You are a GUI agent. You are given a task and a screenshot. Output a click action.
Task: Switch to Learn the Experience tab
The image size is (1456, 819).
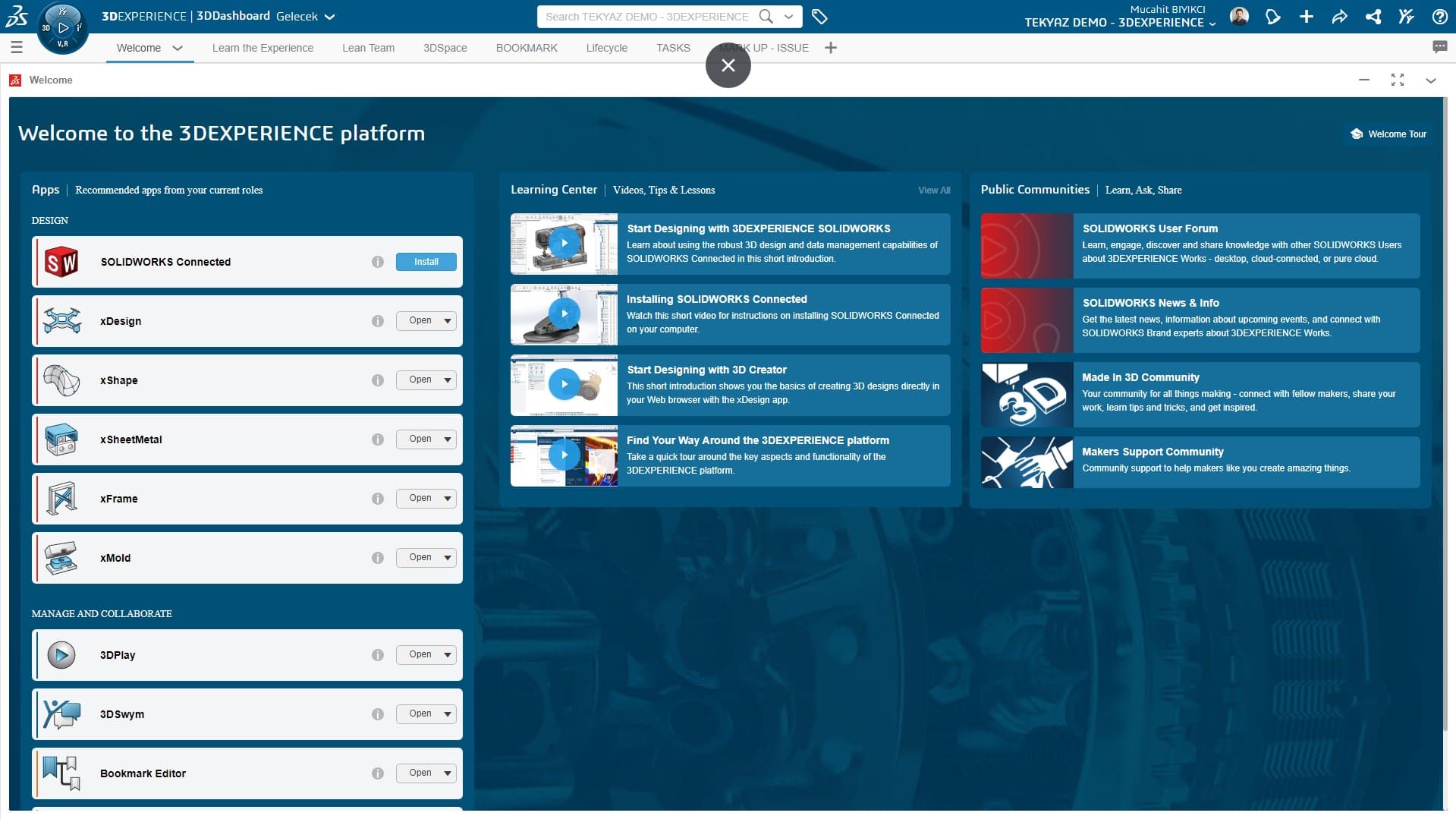(263, 48)
